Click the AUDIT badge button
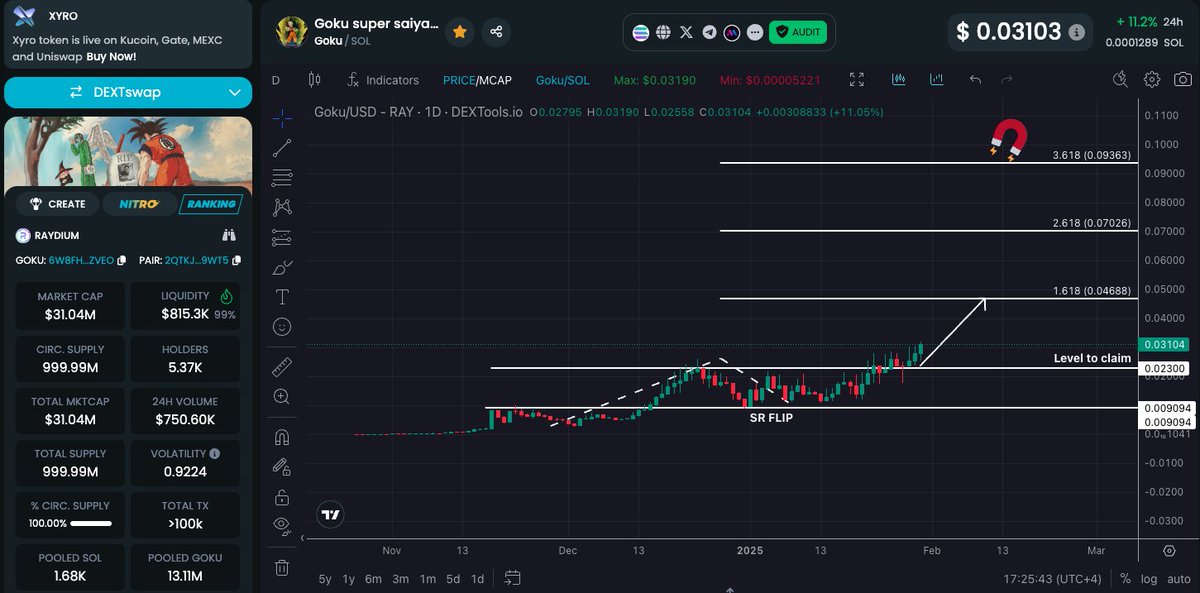 (x=797, y=32)
